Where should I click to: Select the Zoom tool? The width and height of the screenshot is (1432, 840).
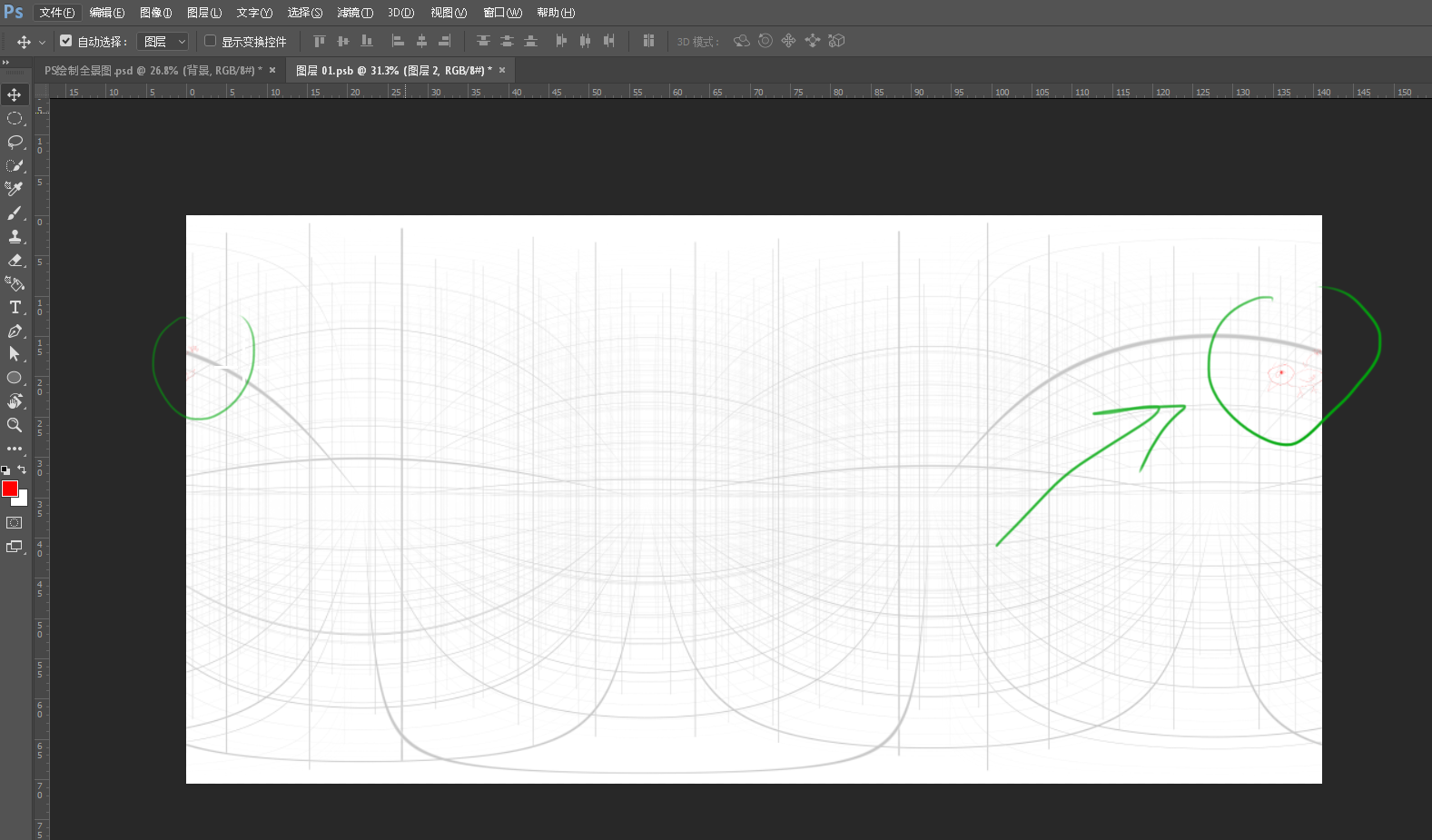pyautogui.click(x=15, y=425)
